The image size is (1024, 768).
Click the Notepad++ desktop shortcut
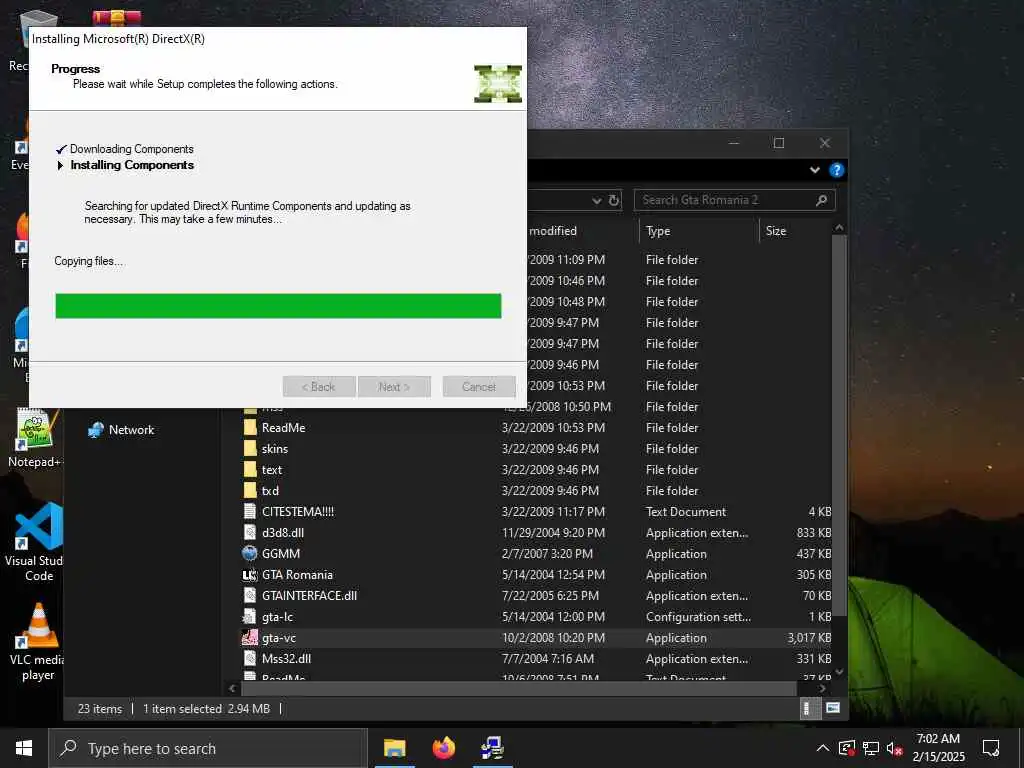tap(36, 439)
